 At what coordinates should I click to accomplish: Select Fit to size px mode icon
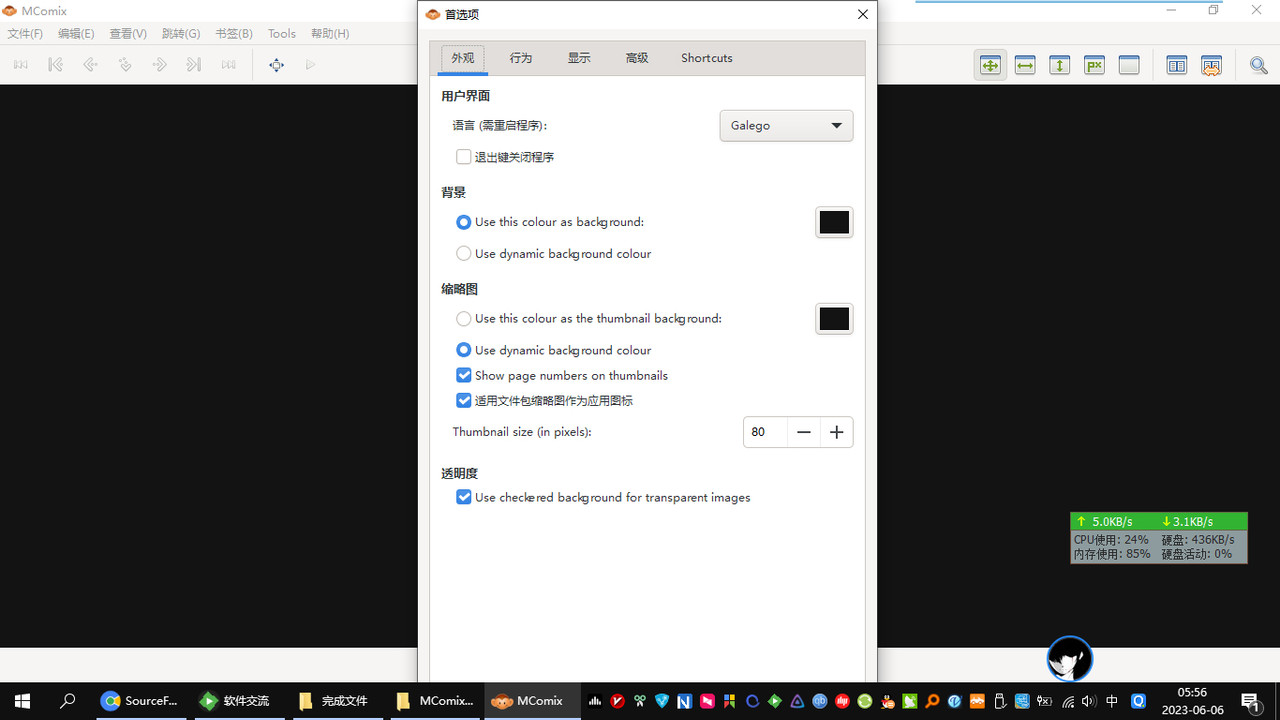pyautogui.click(x=1094, y=65)
